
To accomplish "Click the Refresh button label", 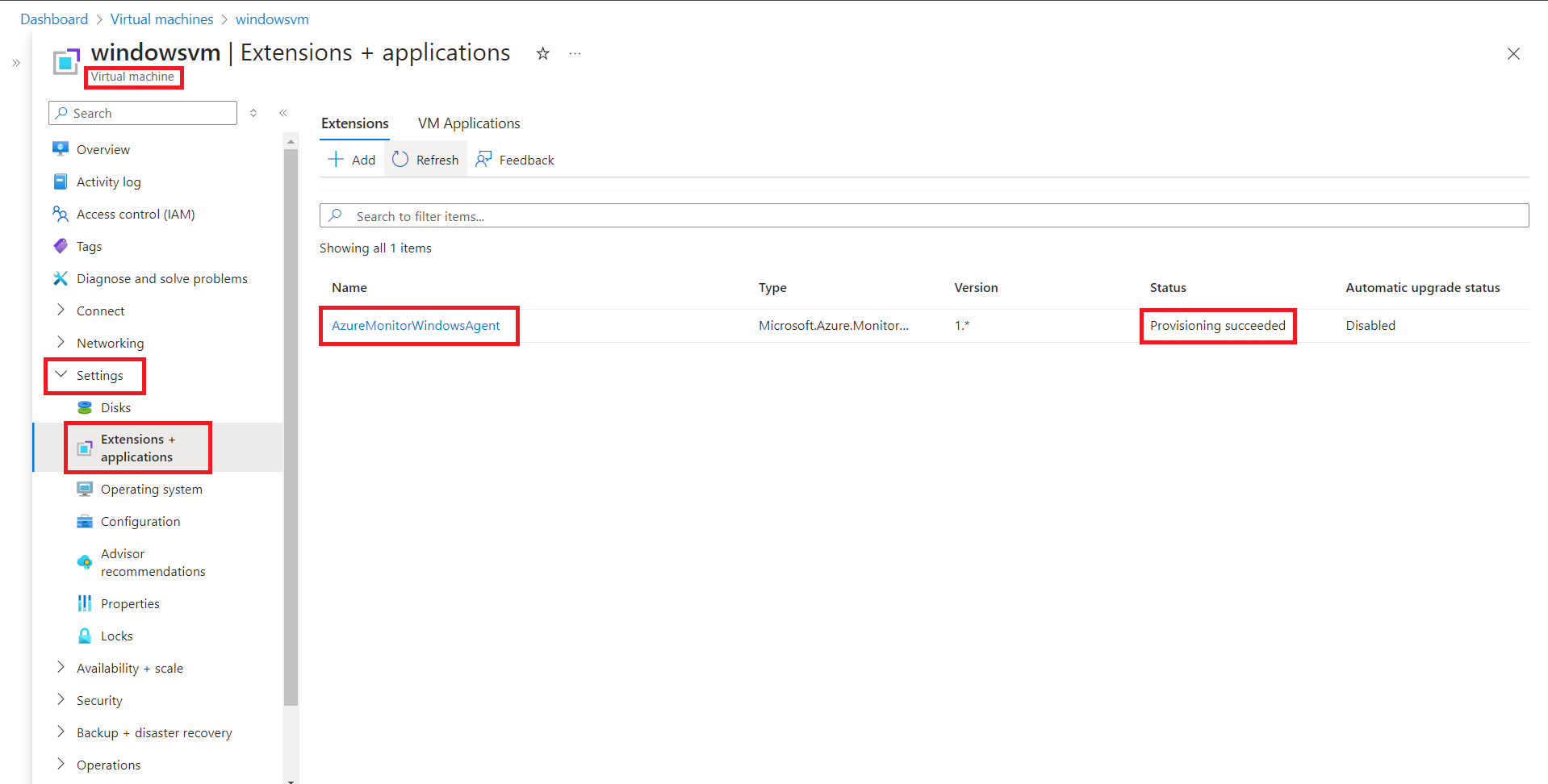I will (437, 160).
